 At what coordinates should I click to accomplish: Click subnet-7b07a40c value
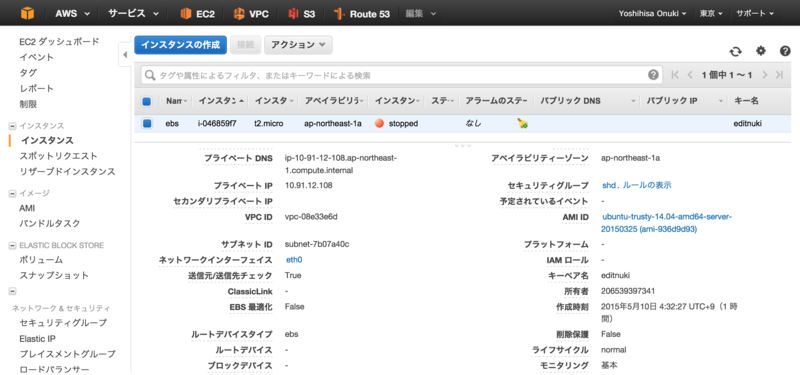click(x=317, y=244)
